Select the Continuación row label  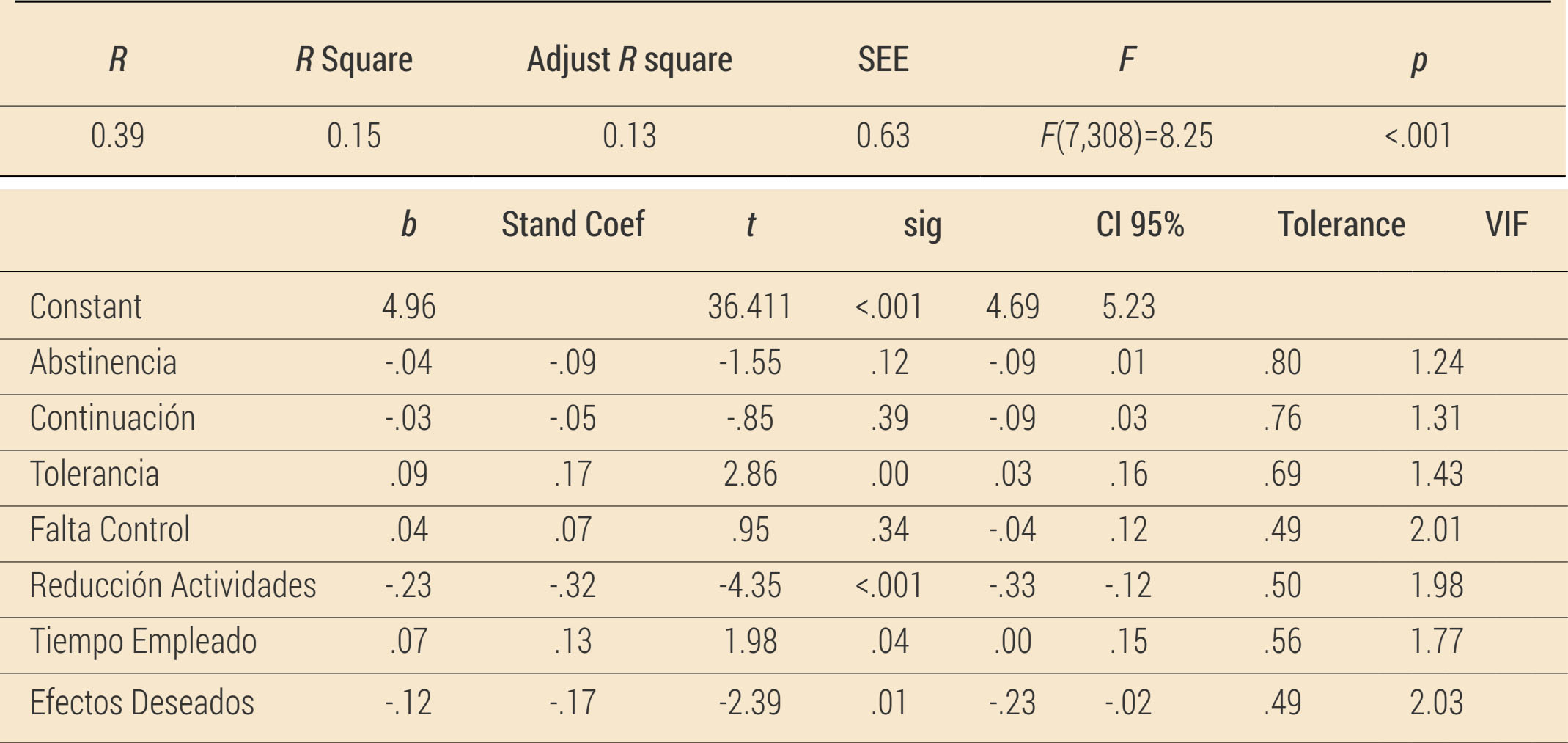click(112, 418)
